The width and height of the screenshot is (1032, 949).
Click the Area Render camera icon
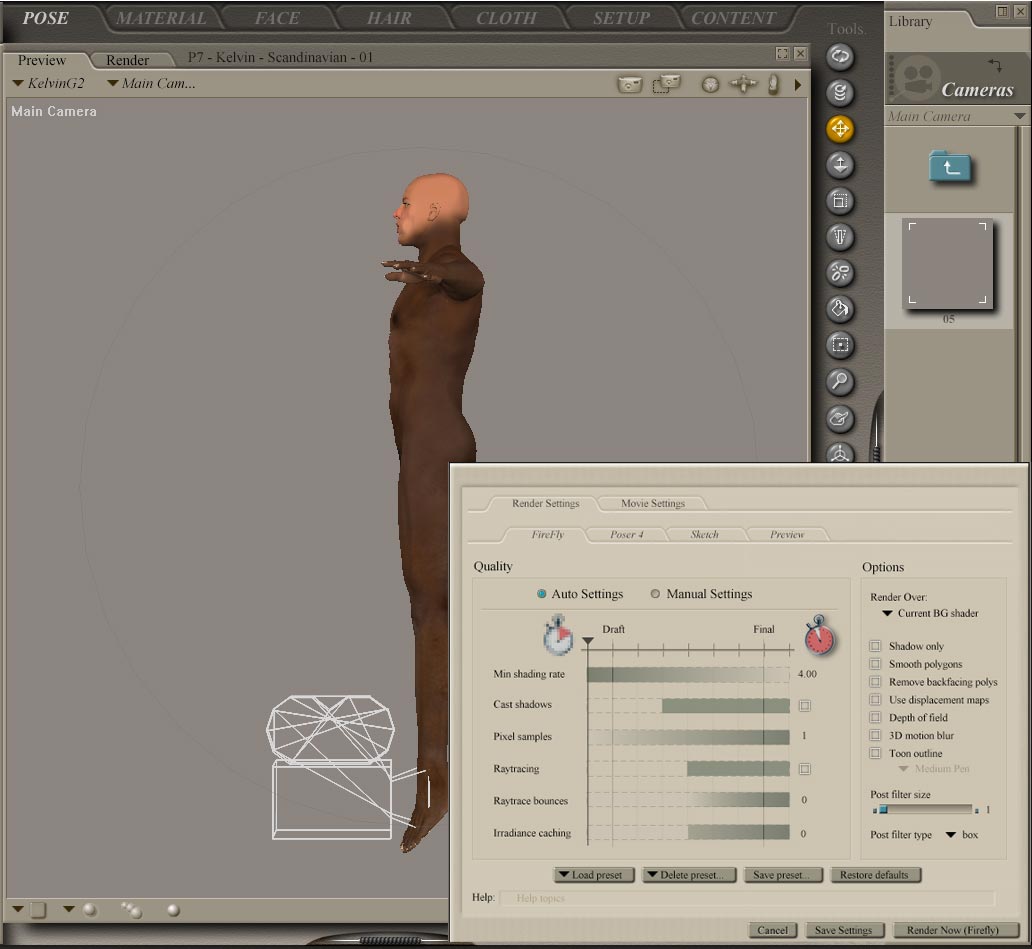click(x=666, y=85)
